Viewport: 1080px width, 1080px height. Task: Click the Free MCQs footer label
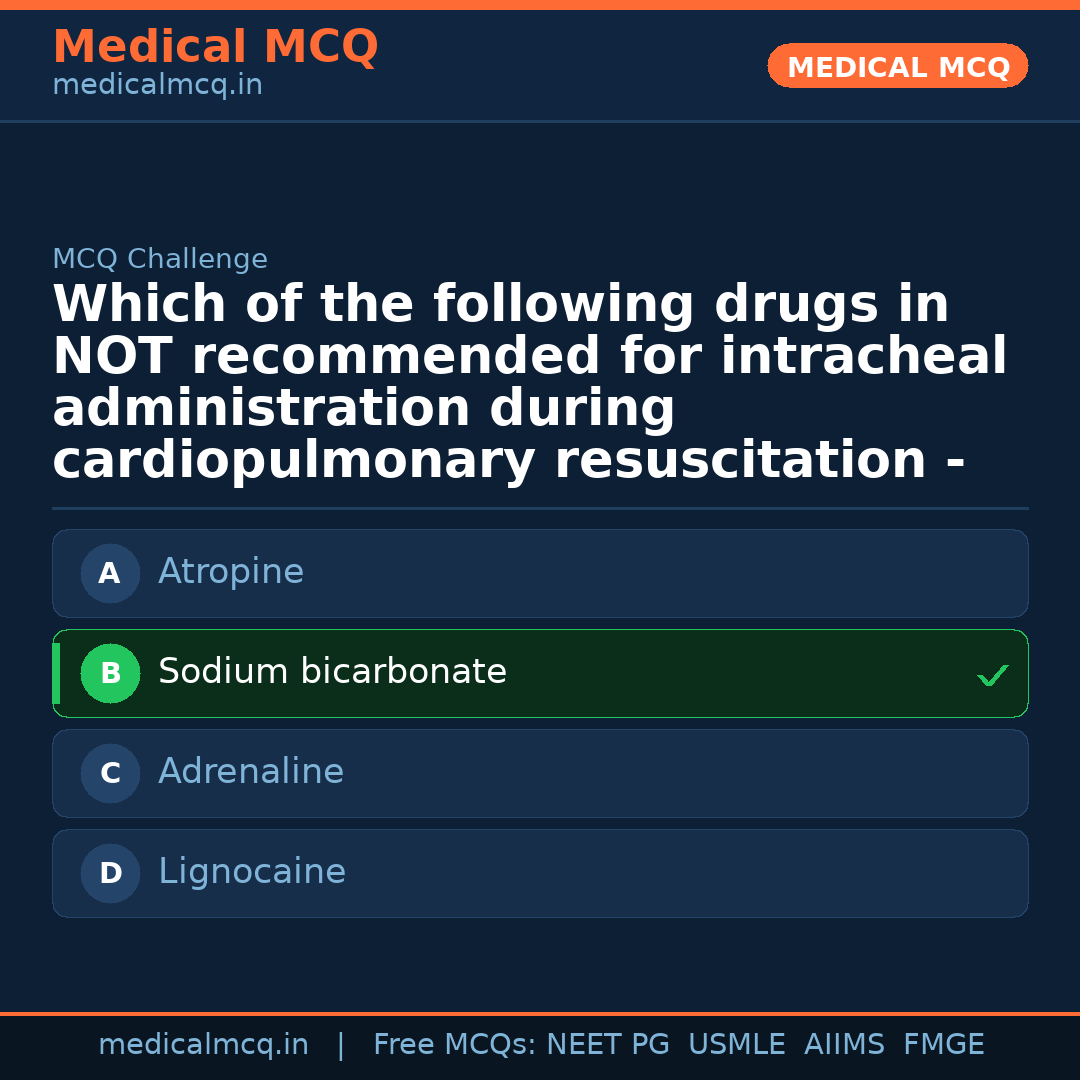click(x=454, y=1045)
